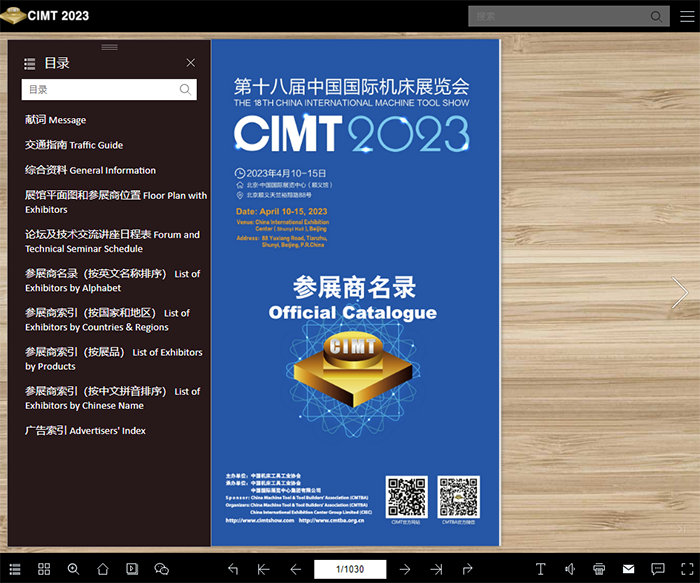This screenshot has height=583, width=700.
Task: Open the hamburger menu at top right
Action: pyautogui.click(x=687, y=17)
